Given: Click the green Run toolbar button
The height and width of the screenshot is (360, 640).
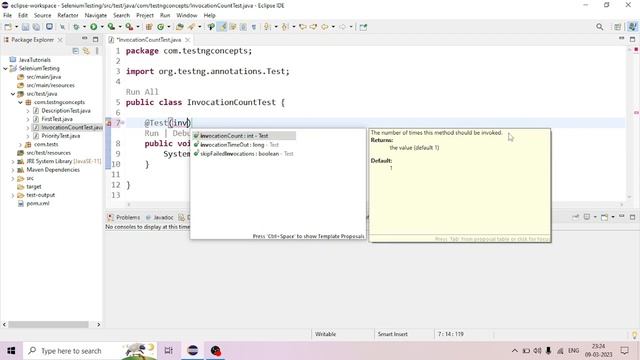Looking at the screenshot, I should [93, 27].
